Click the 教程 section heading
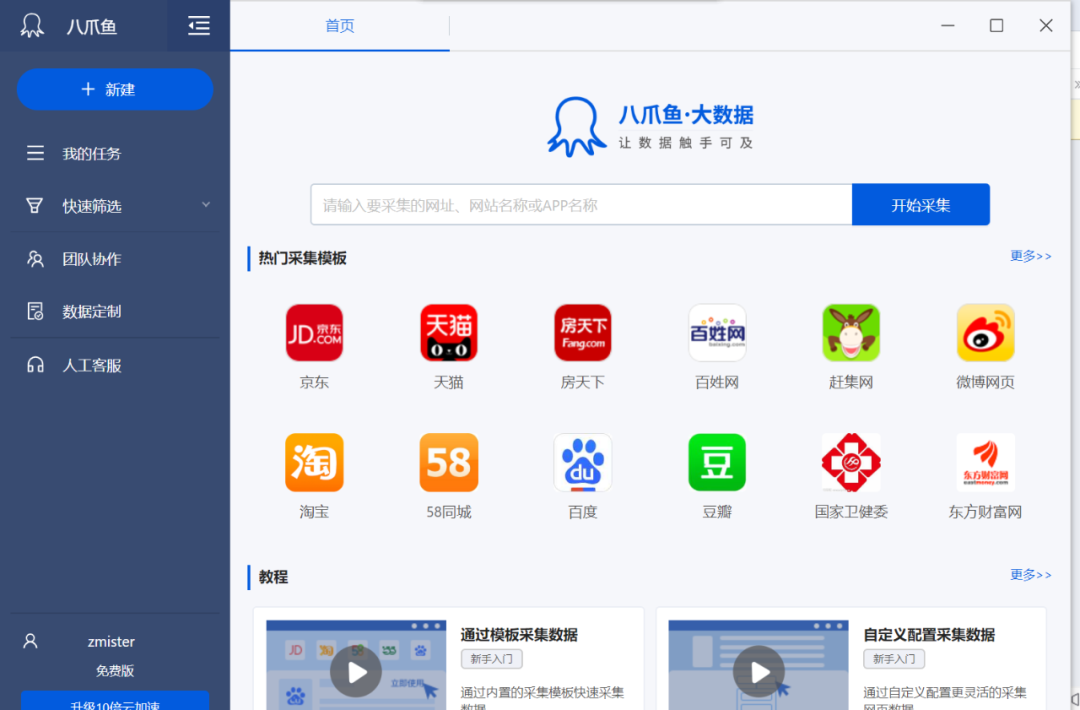Screen dimensions: 1080x710 (273, 577)
